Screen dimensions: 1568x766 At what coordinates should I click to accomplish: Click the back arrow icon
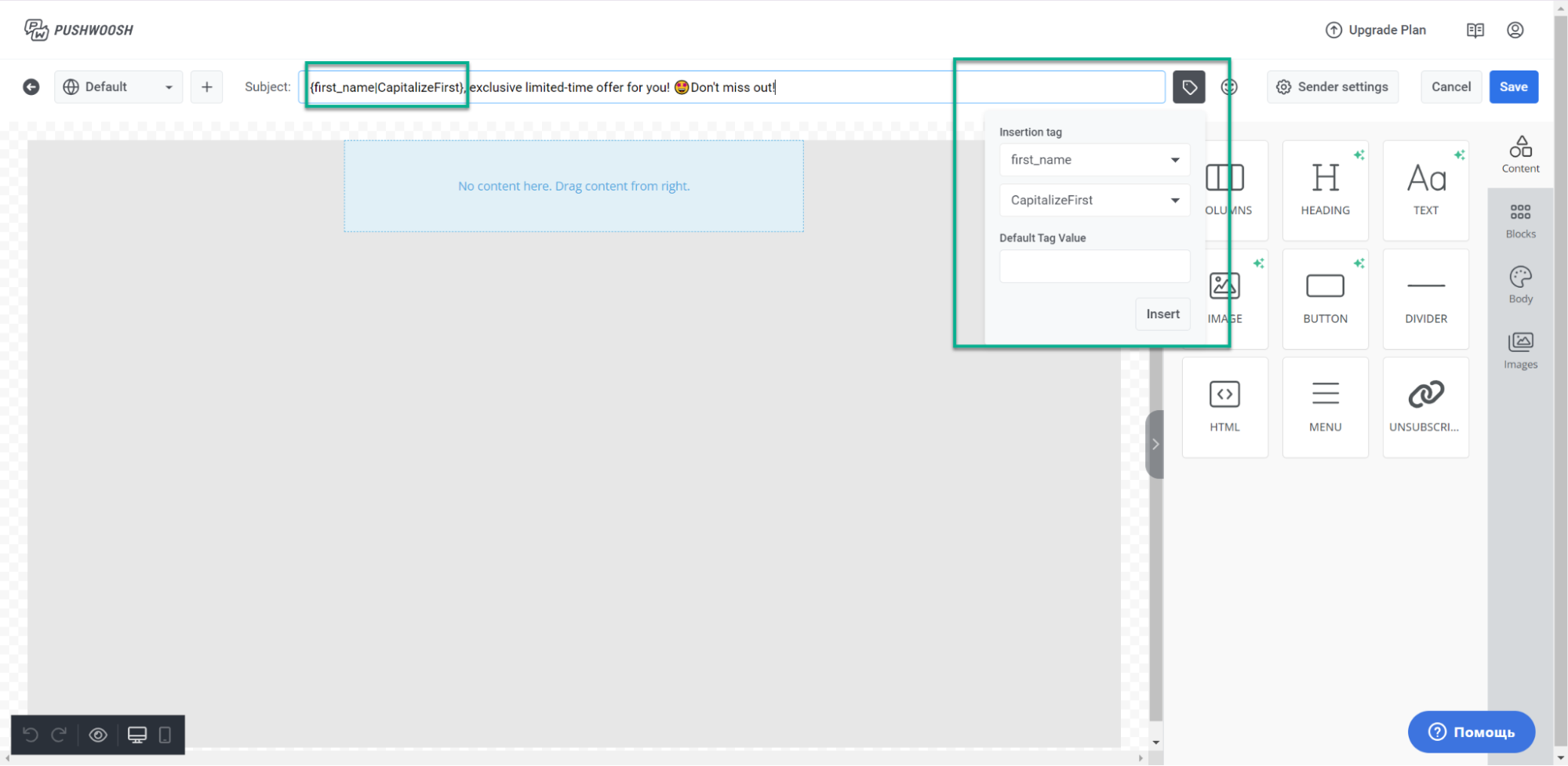[31, 87]
